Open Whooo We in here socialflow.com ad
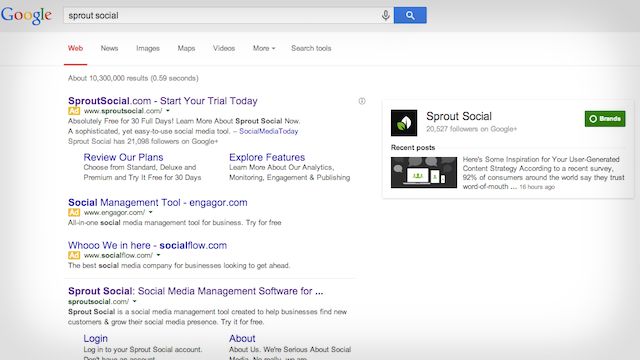The width and height of the screenshot is (640, 360). (147, 245)
